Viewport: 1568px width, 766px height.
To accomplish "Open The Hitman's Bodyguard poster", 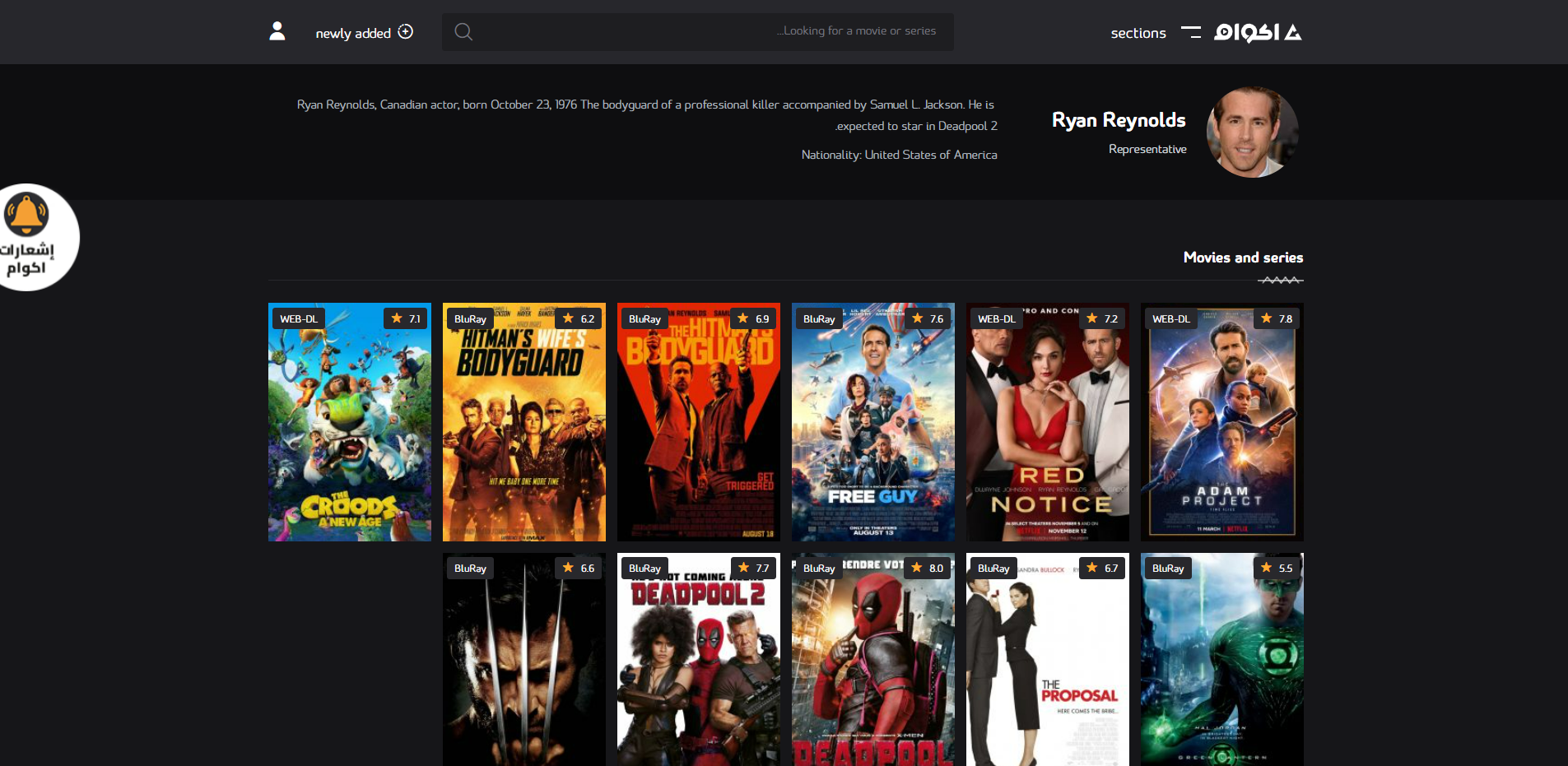I will tap(698, 422).
